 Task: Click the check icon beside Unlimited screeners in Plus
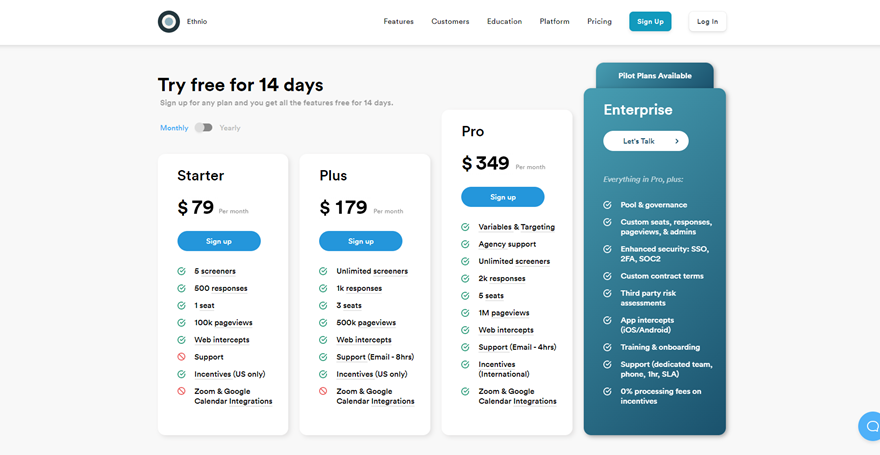pos(323,271)
